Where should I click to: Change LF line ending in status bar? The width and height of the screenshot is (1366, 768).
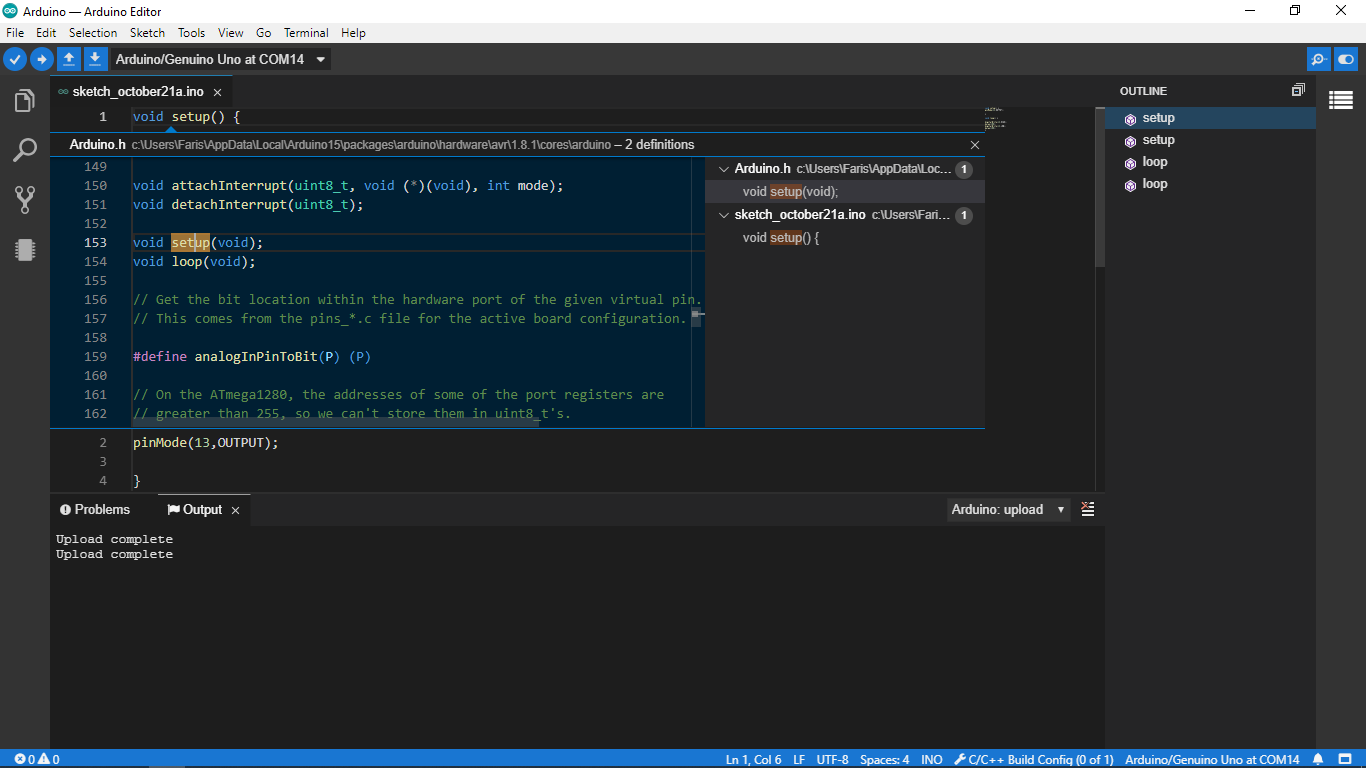[x=799, y=759]
